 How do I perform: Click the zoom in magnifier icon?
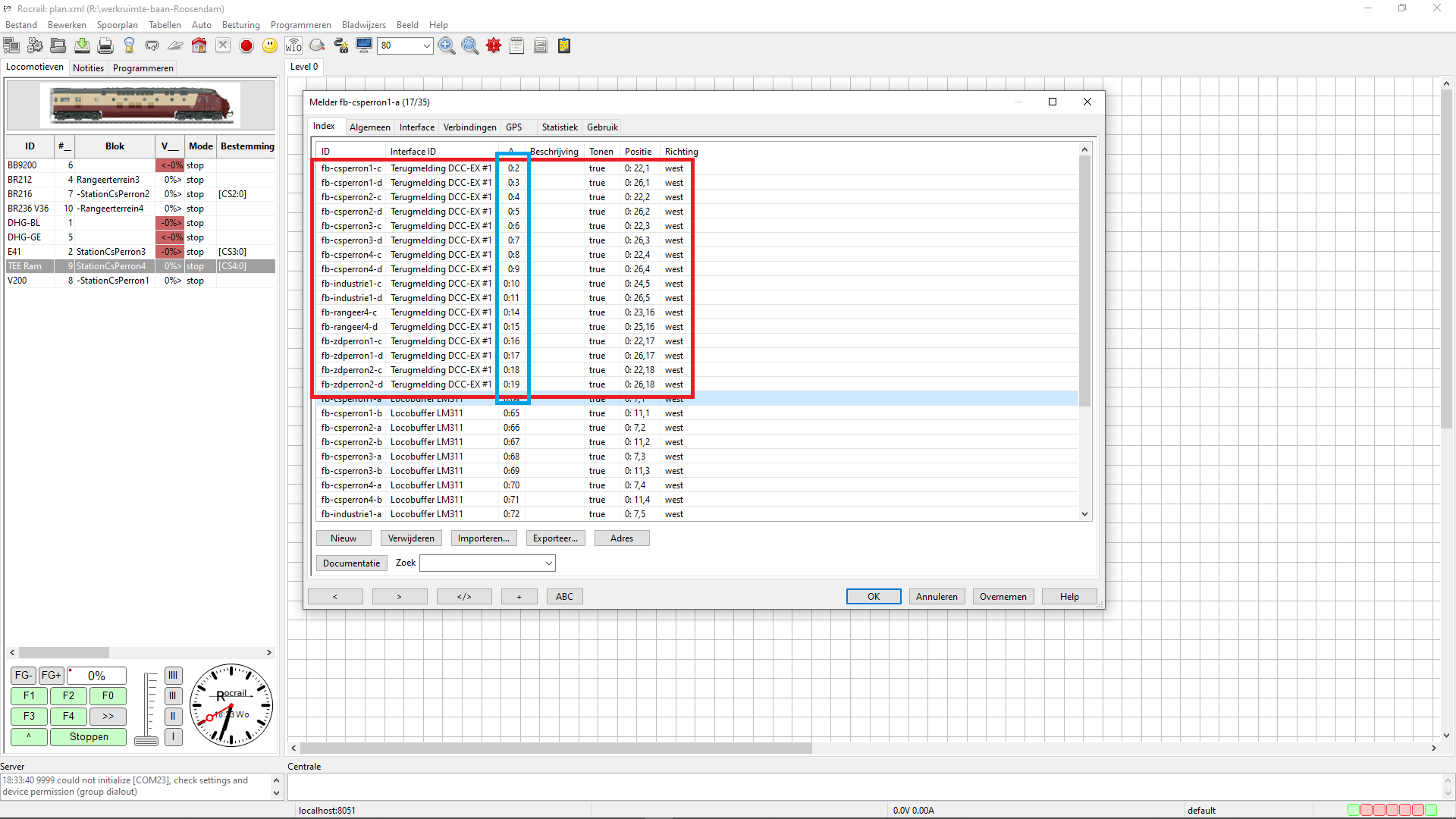tap(447, 46)
